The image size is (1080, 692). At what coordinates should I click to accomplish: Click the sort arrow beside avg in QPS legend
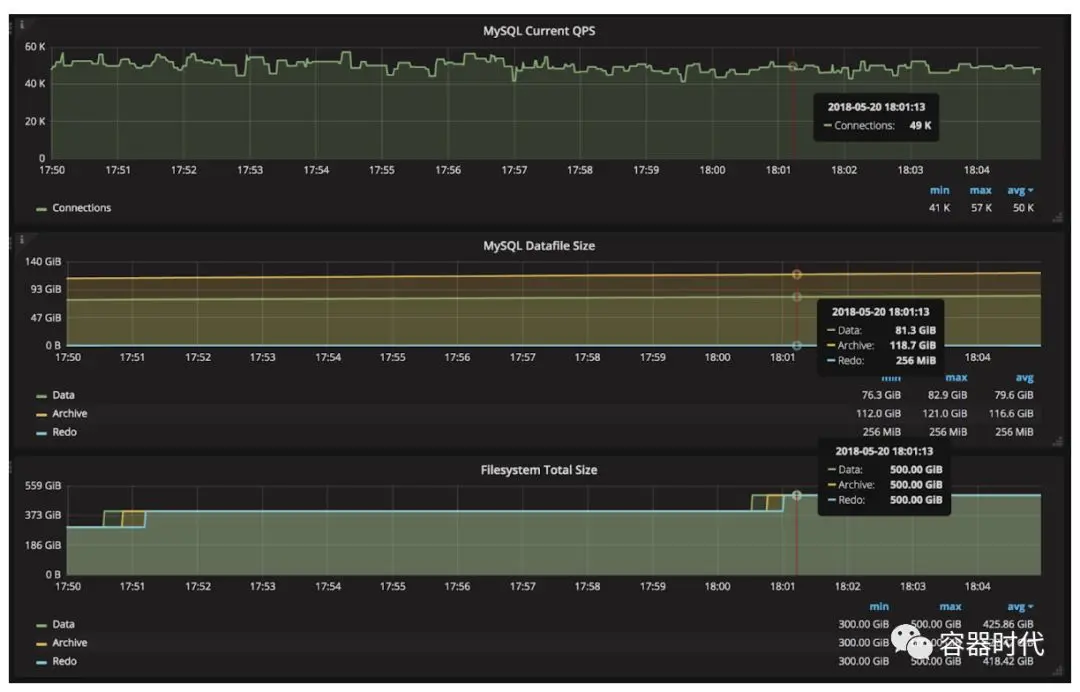tap(1030, 191)
